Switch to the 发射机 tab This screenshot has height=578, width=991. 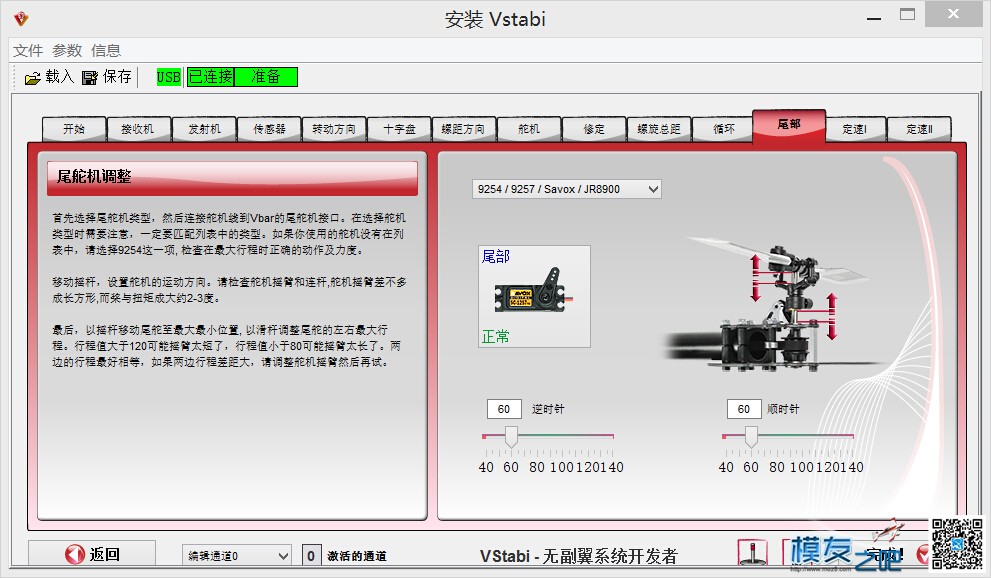click(x=204, y=129)
